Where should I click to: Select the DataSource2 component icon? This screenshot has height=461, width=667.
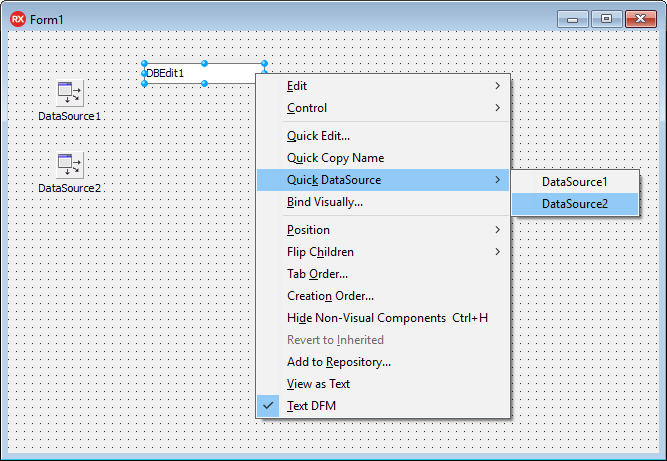click(x=70, y=165)
